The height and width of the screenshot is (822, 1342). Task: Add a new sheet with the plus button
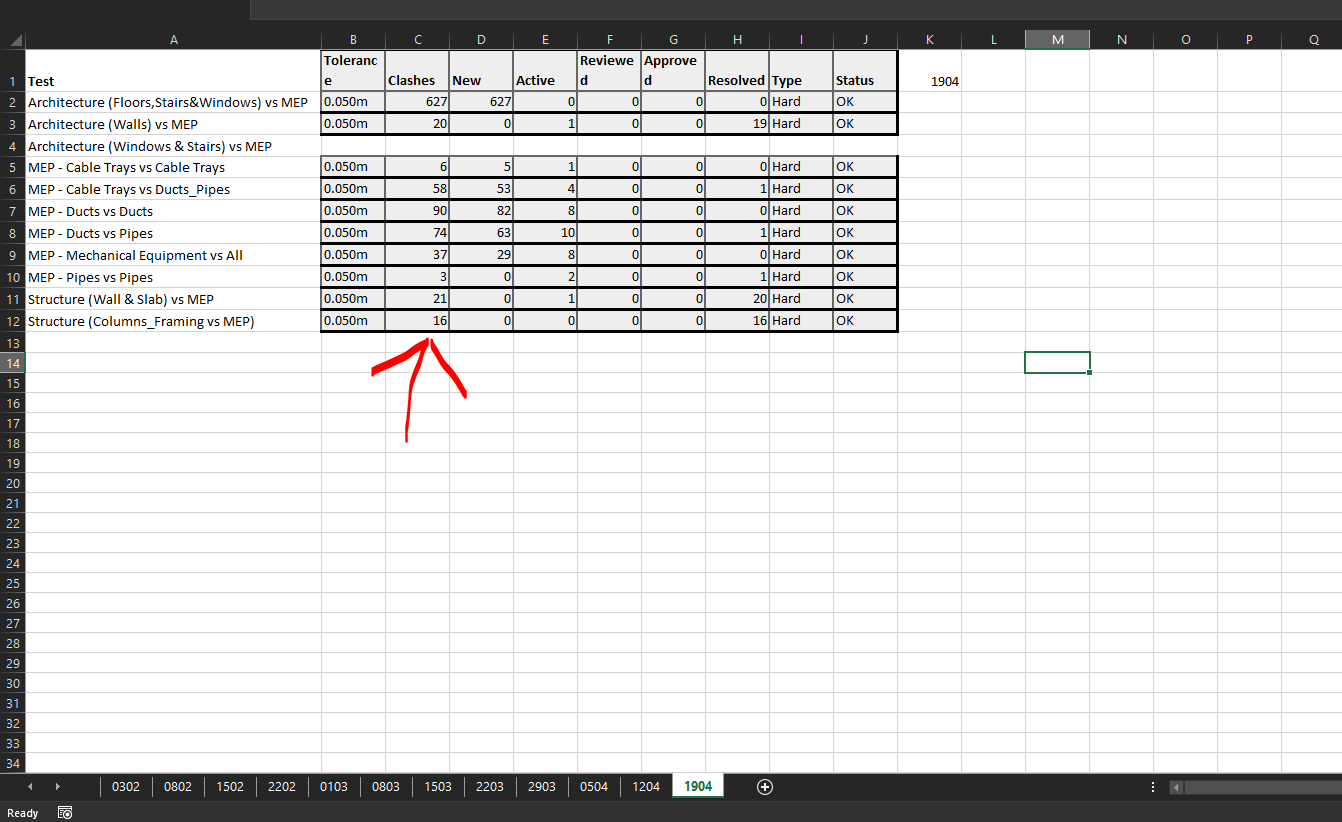[x=765, y=787]
